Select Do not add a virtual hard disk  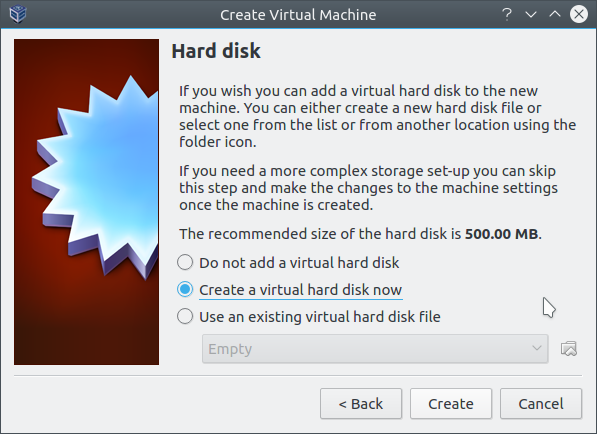(x=185, y=263)
